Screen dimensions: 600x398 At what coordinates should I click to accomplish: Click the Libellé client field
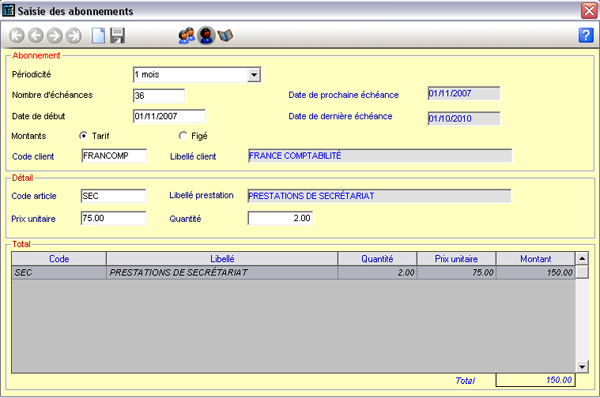[x=380, y=156]
